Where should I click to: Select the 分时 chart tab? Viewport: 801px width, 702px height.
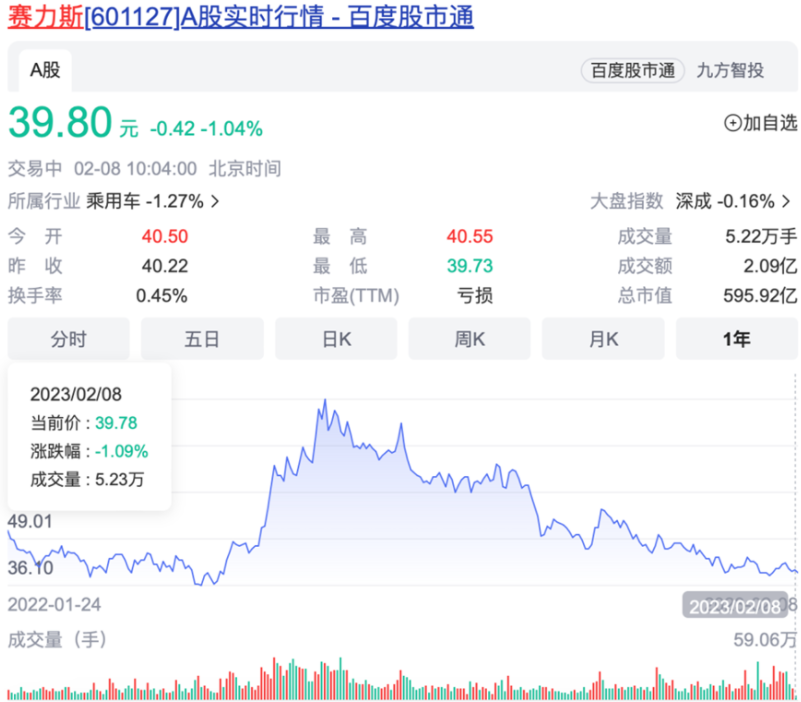tap(68, 339)
